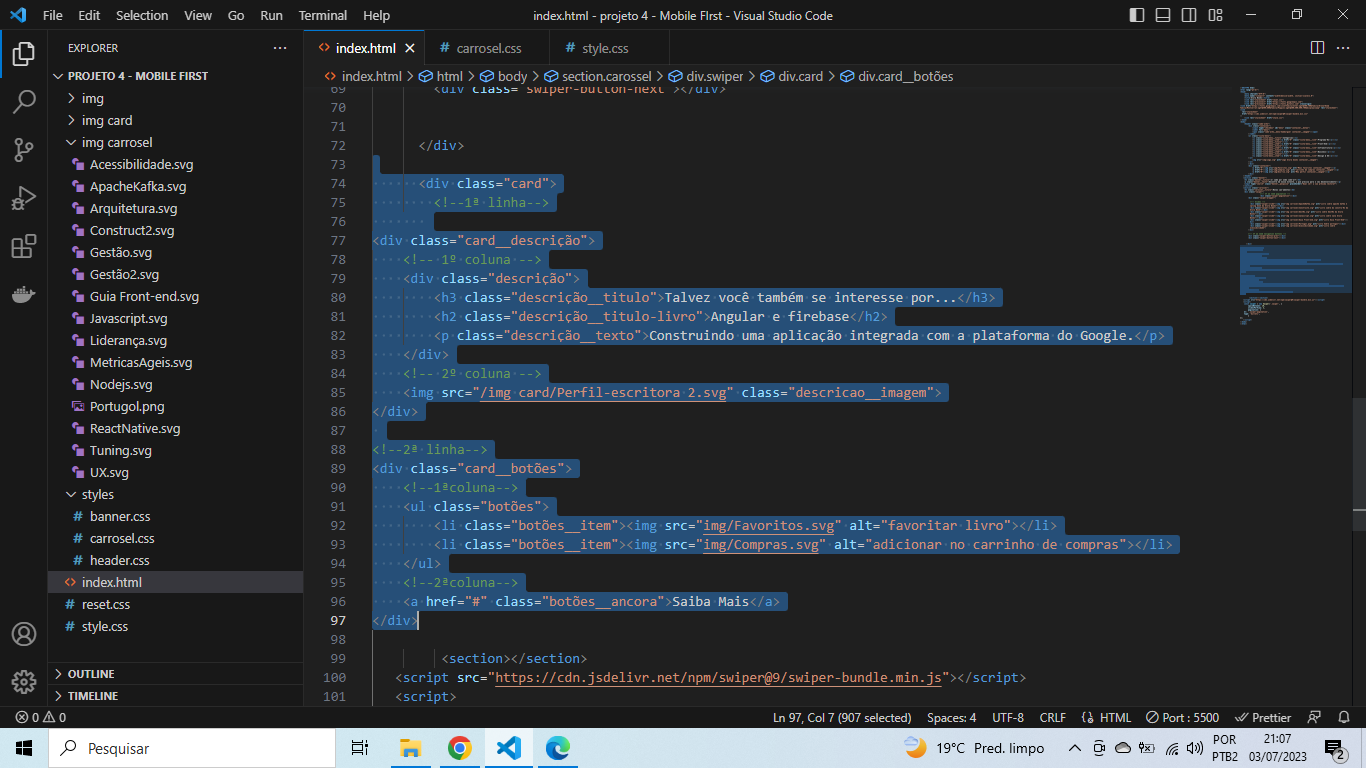
Task: Click Ln 97, Col 7 position indicator
Action: [x=842, y=717]
